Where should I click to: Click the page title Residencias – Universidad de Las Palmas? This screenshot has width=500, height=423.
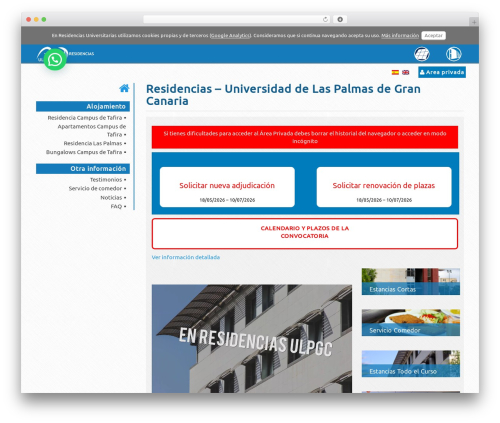pyautogui.click(x=283, y=95)
